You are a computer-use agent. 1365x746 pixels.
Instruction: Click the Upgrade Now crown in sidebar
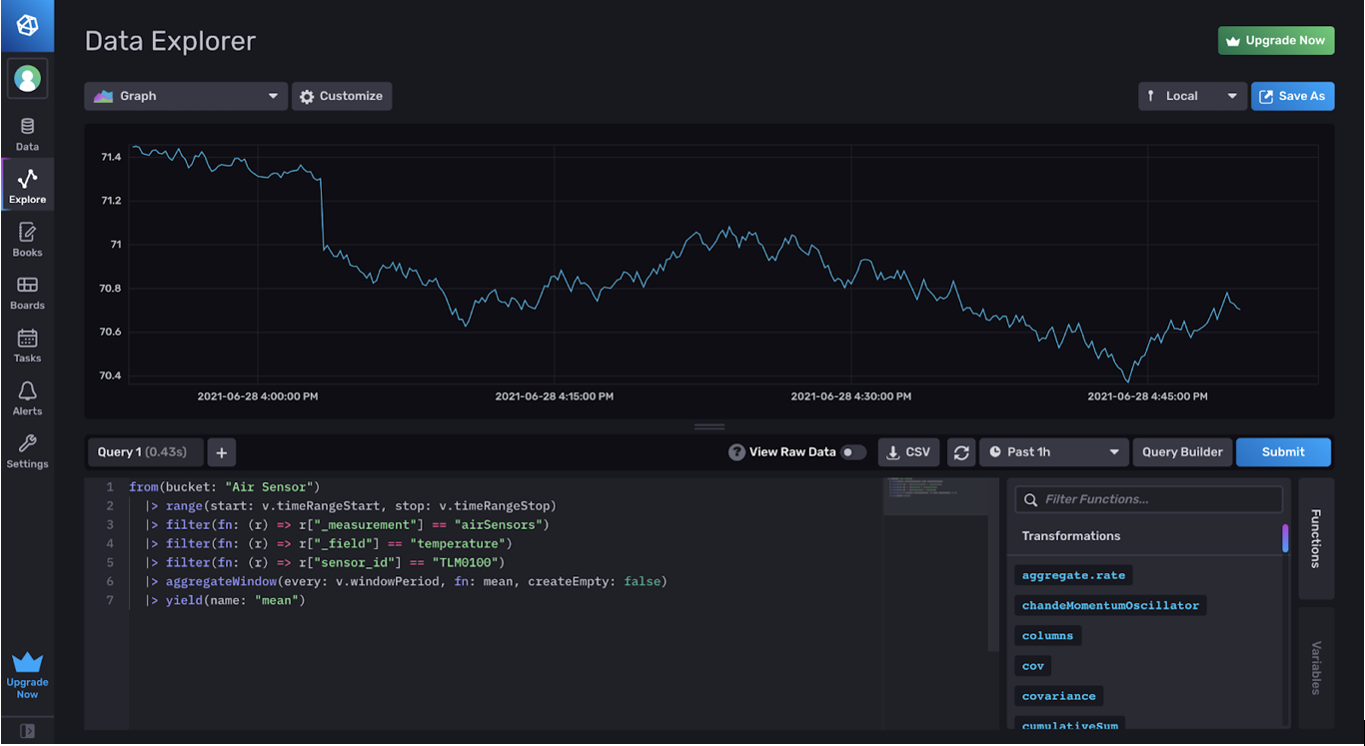click(27, 675)
